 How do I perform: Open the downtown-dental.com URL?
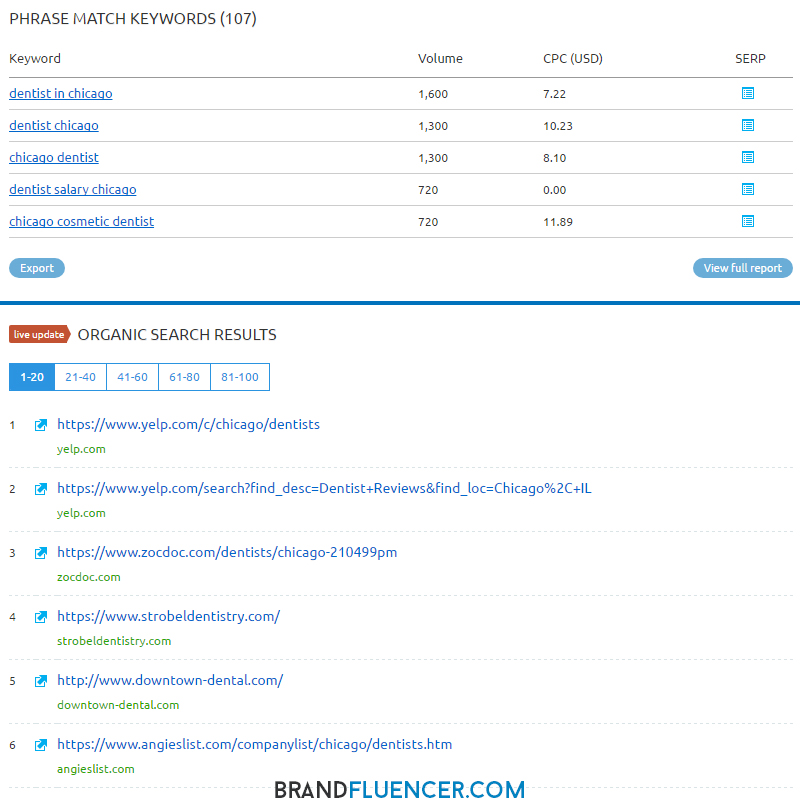pos(170,681)
